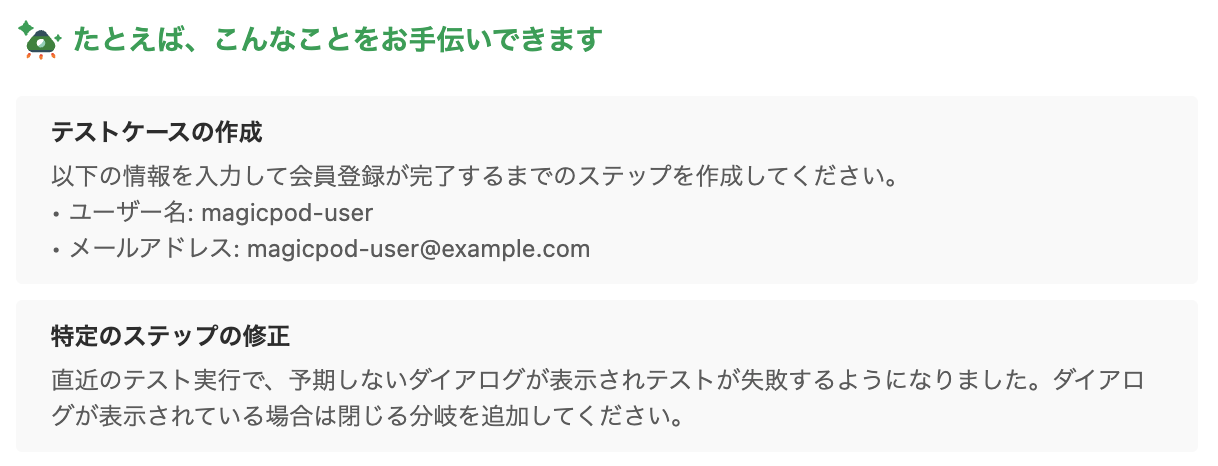This screenshot has height=466, width=1218.
Task: Click the MagicPod rocket mascot icon
Action: (41, 41)
